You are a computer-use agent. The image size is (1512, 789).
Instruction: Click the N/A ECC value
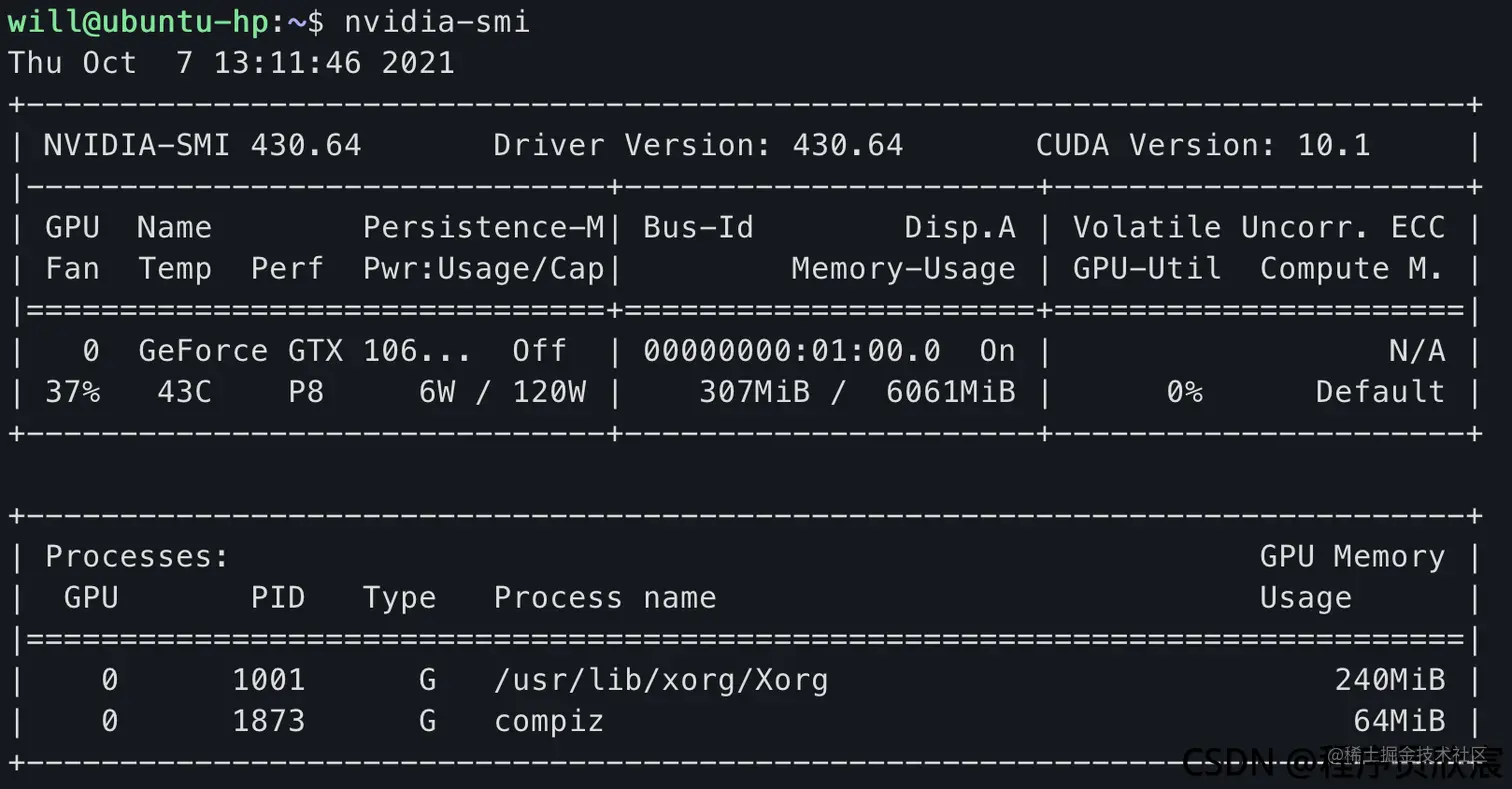pos(1417,350)
